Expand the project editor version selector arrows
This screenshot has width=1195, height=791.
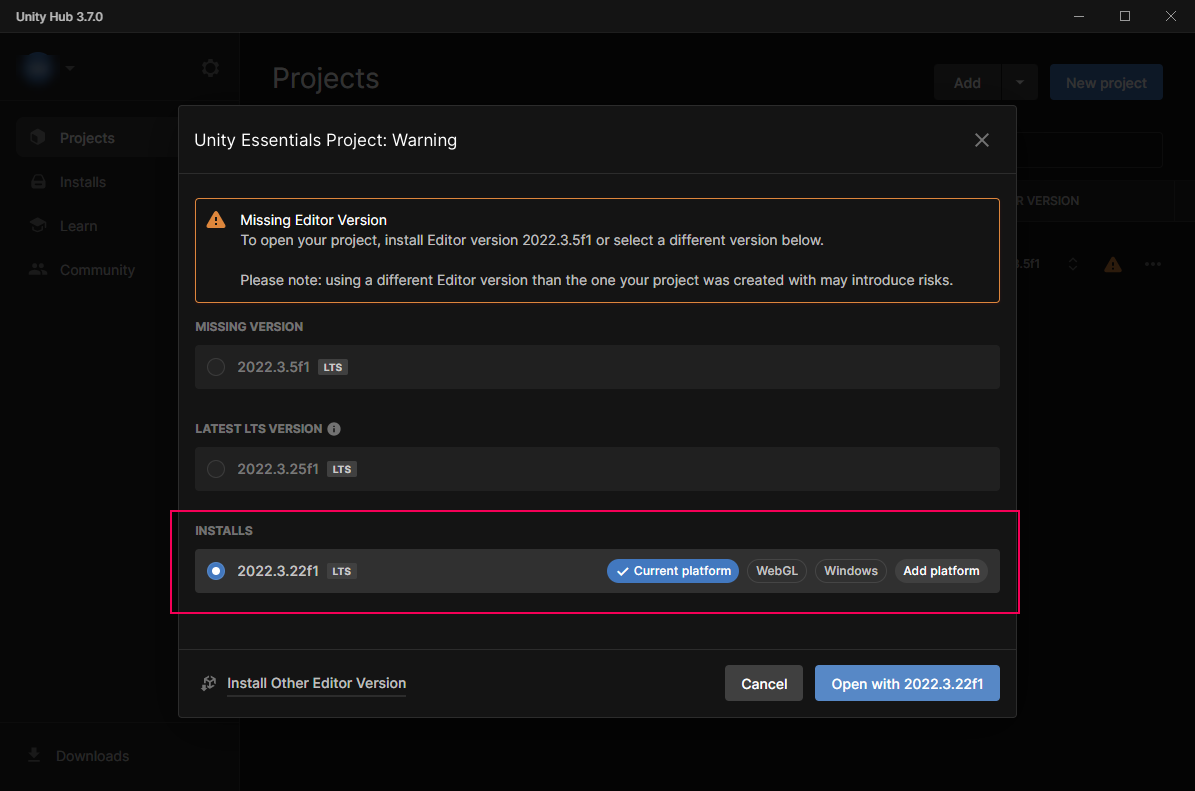point(1073,265)
